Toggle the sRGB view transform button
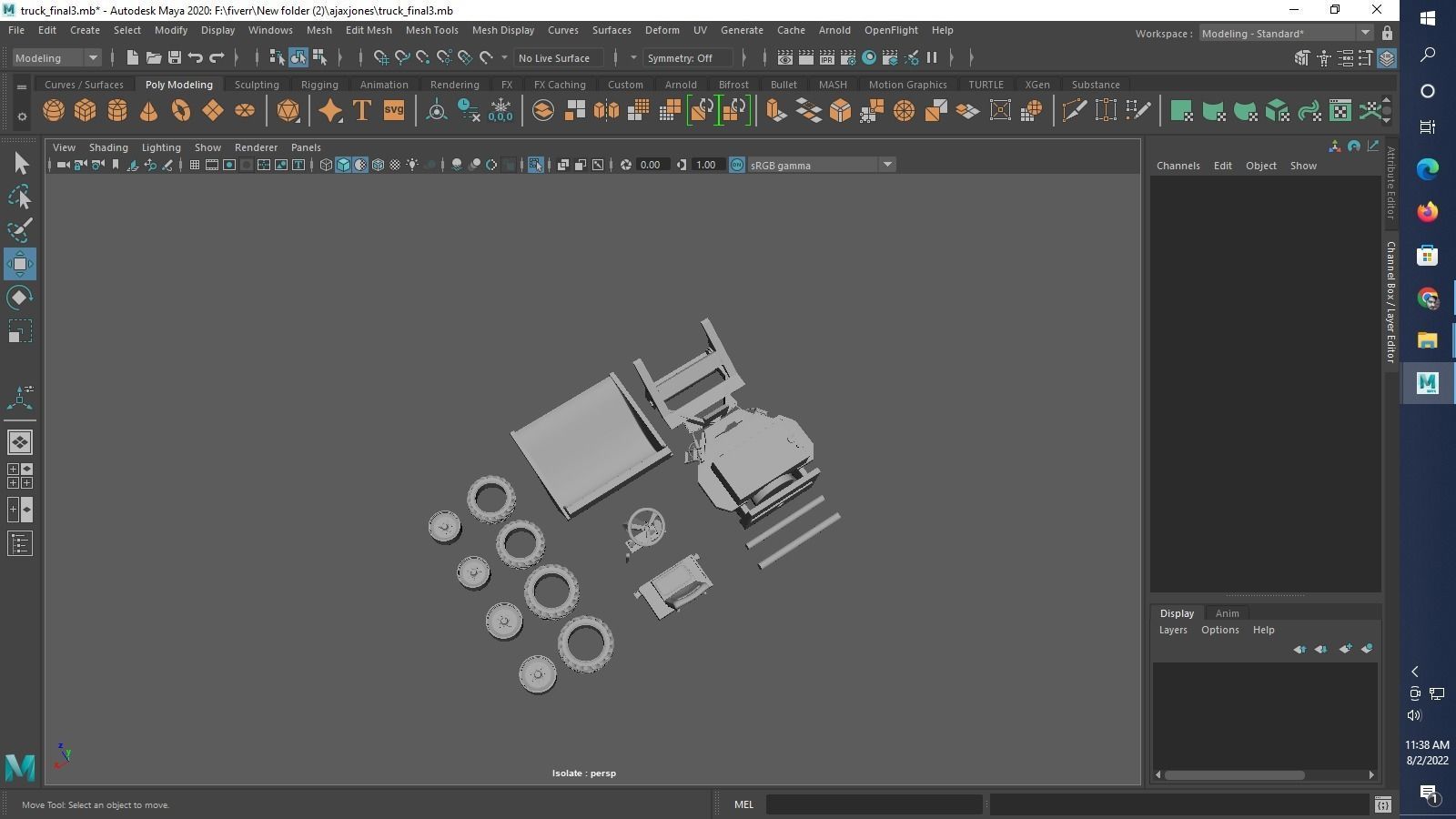This screenshot has width=1456, height=819. pos(737,165)
